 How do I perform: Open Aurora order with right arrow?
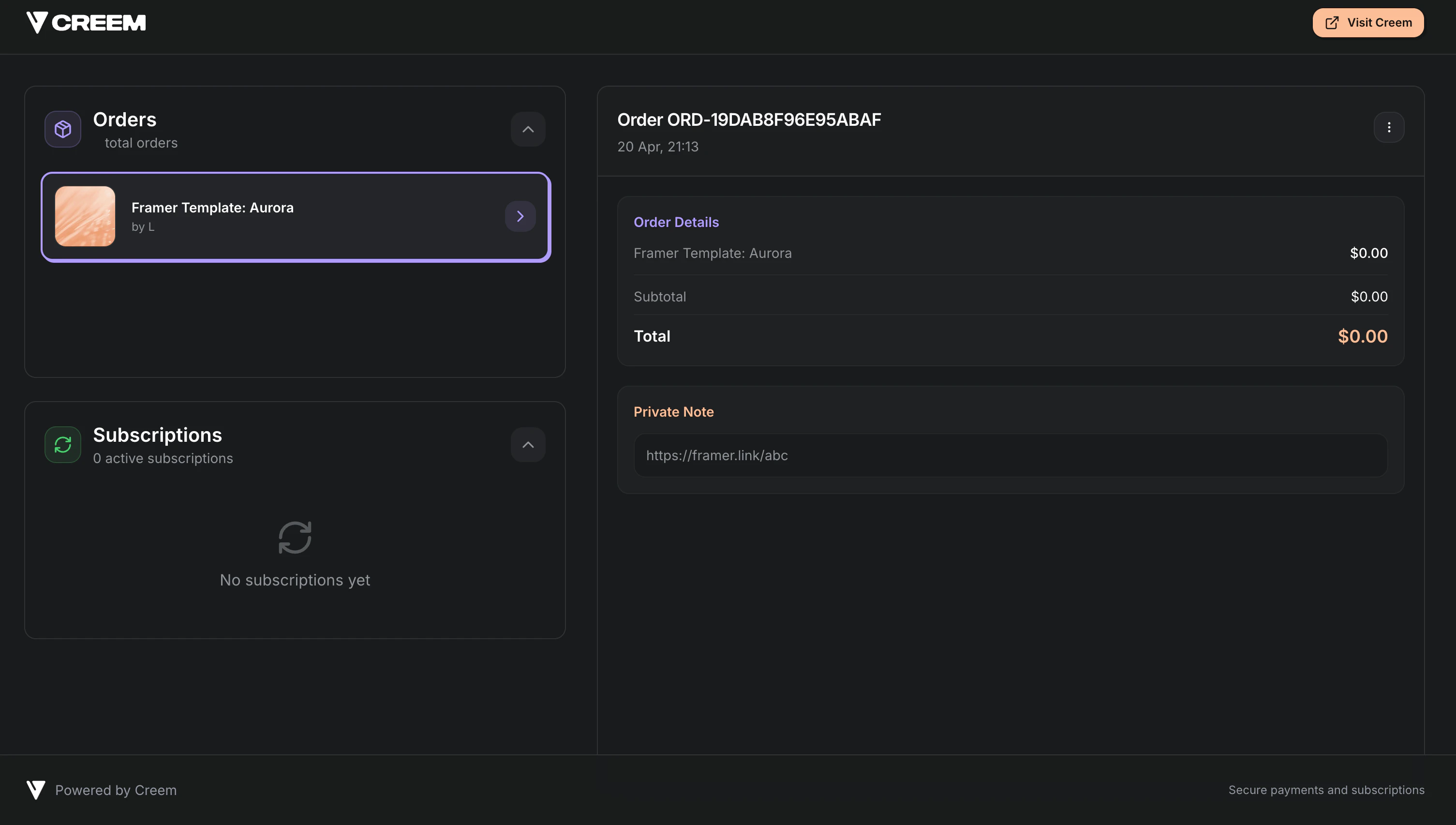(520, 216)
